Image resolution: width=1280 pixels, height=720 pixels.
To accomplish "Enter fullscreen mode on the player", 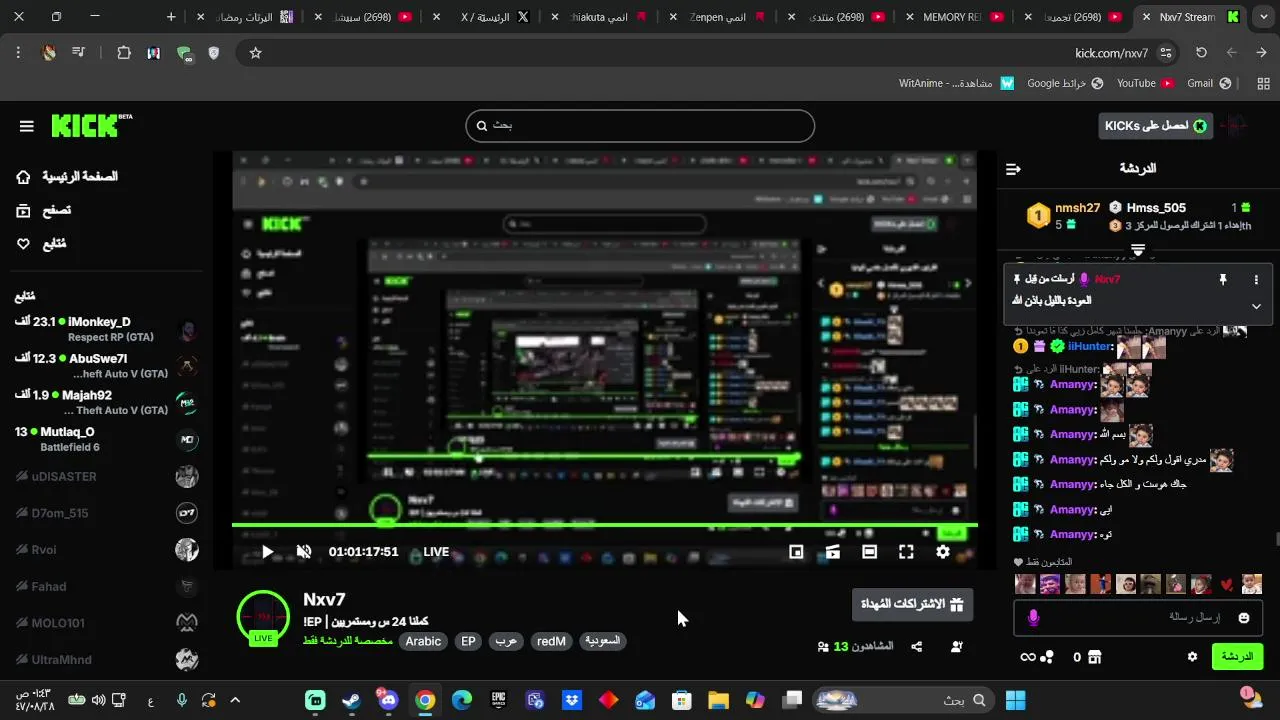I will tap(906, 552).
